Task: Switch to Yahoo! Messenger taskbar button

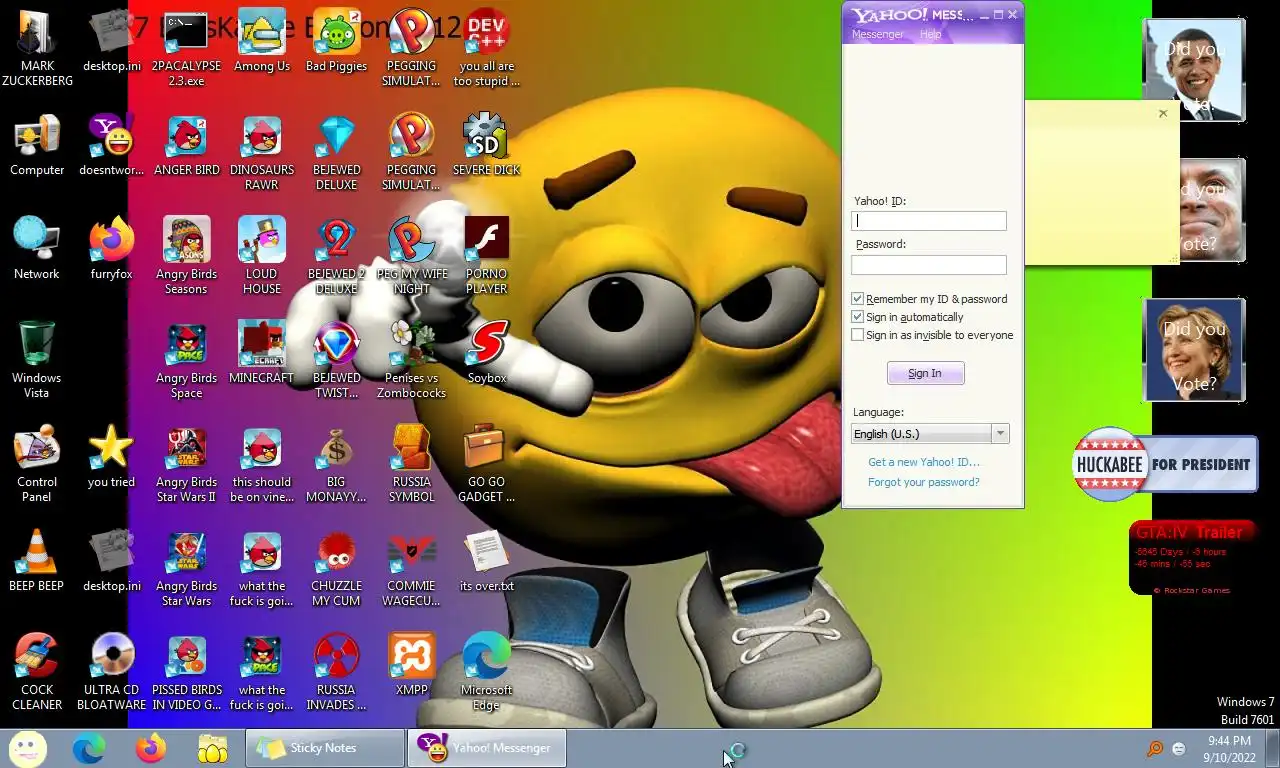Action: click(486, 748)
